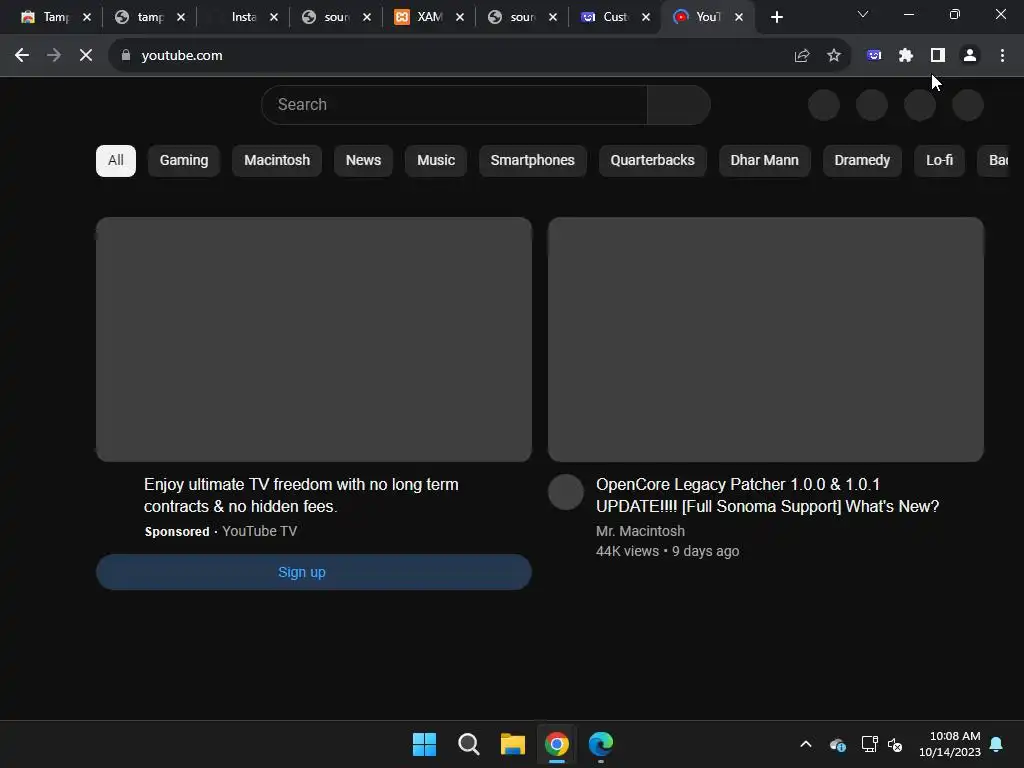The height and width of the screenshot is (768, 1024).
Task: Select the Smartphones filter chip
Action: (532, 161)
